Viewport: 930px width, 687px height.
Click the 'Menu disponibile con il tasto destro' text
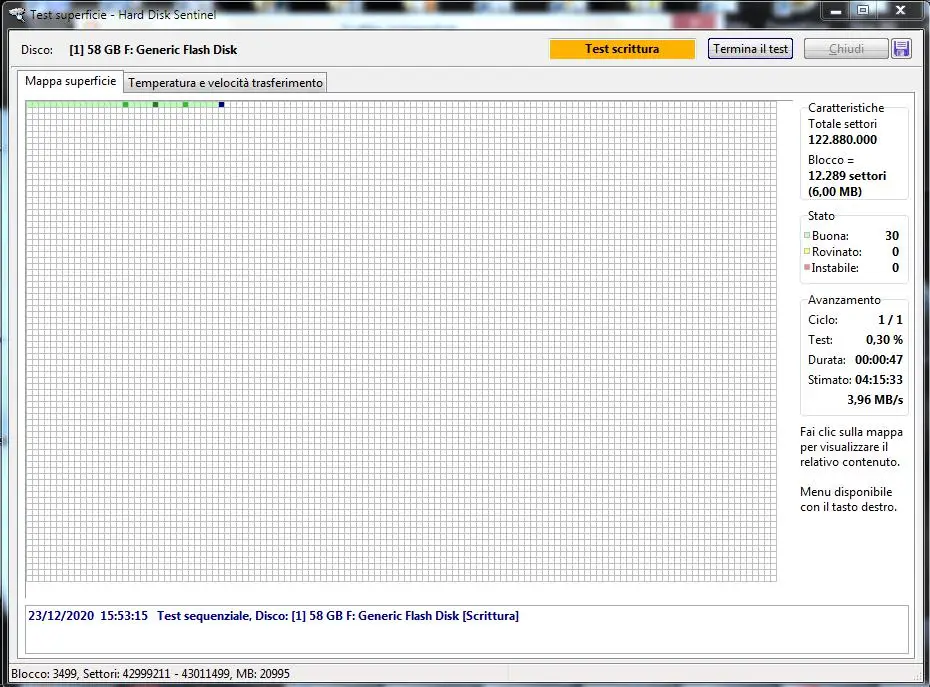pyautogui.click(x=848, y=499)
